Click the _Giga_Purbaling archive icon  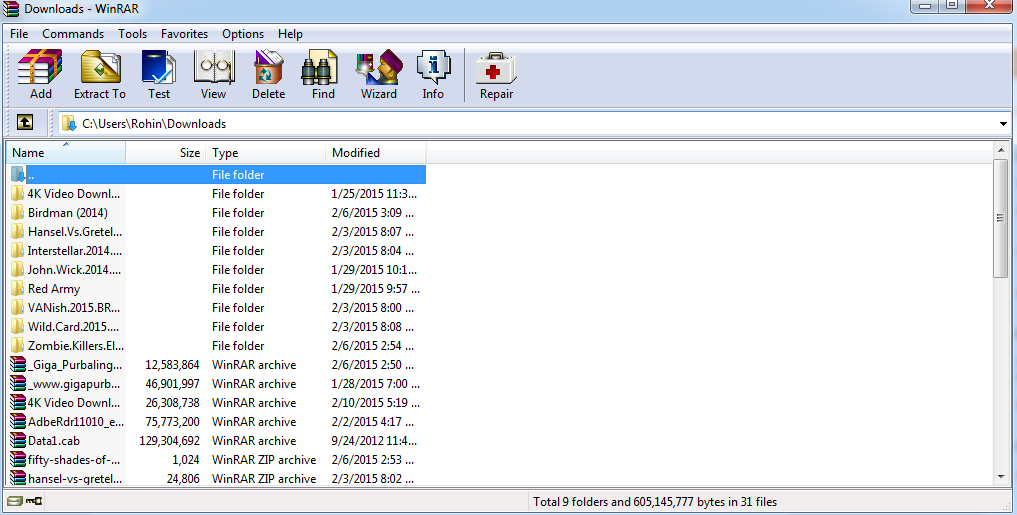18,365
